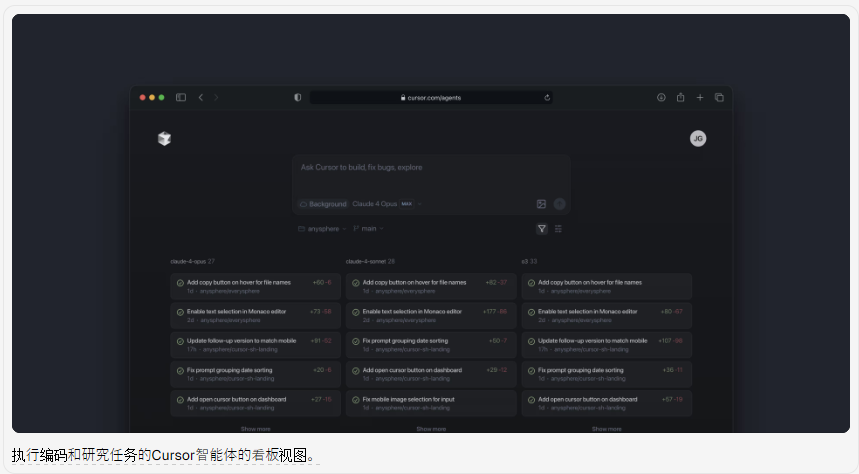
Task: Open 'Add open cursor button on dashboard' in o3 column
Action: pos(606,403)
